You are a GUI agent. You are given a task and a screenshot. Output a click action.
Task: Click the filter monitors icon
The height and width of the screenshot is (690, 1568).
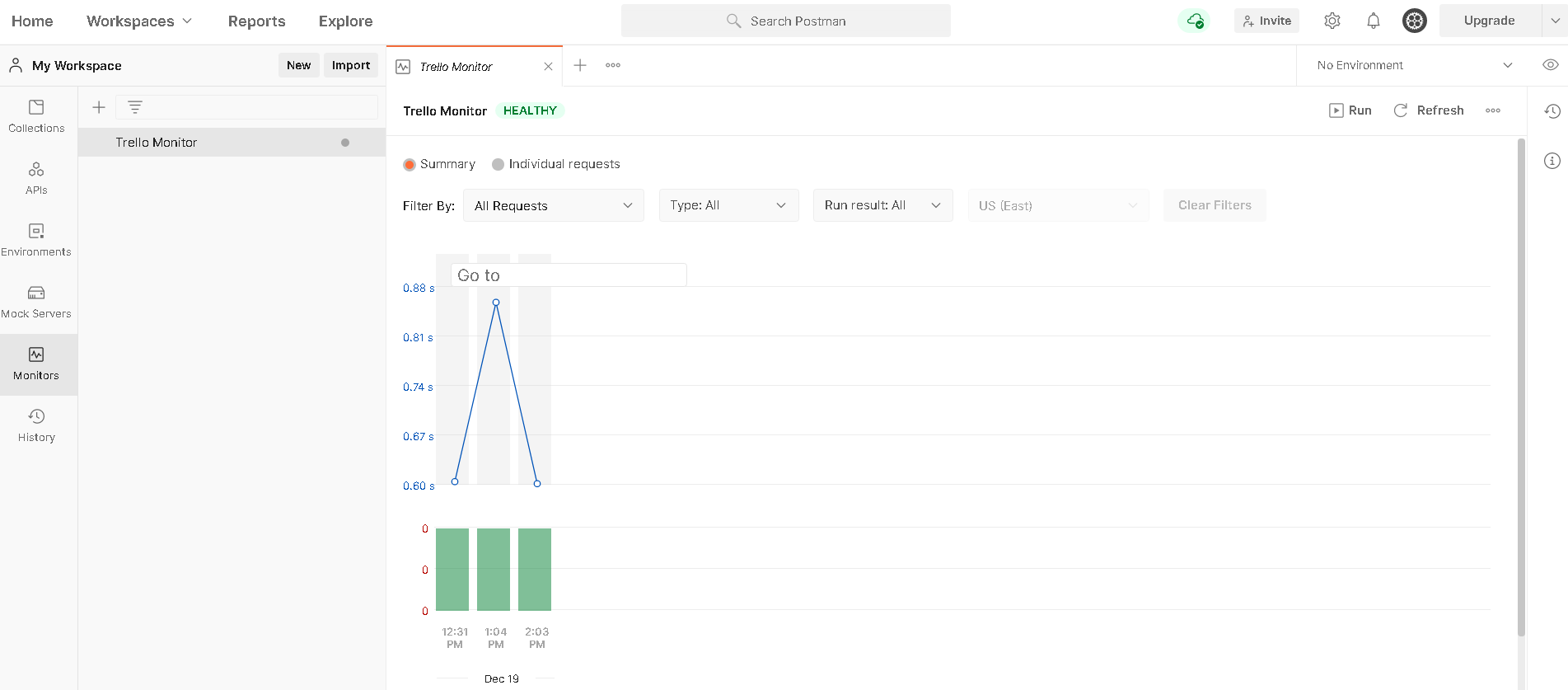click(x=135, y=107)
